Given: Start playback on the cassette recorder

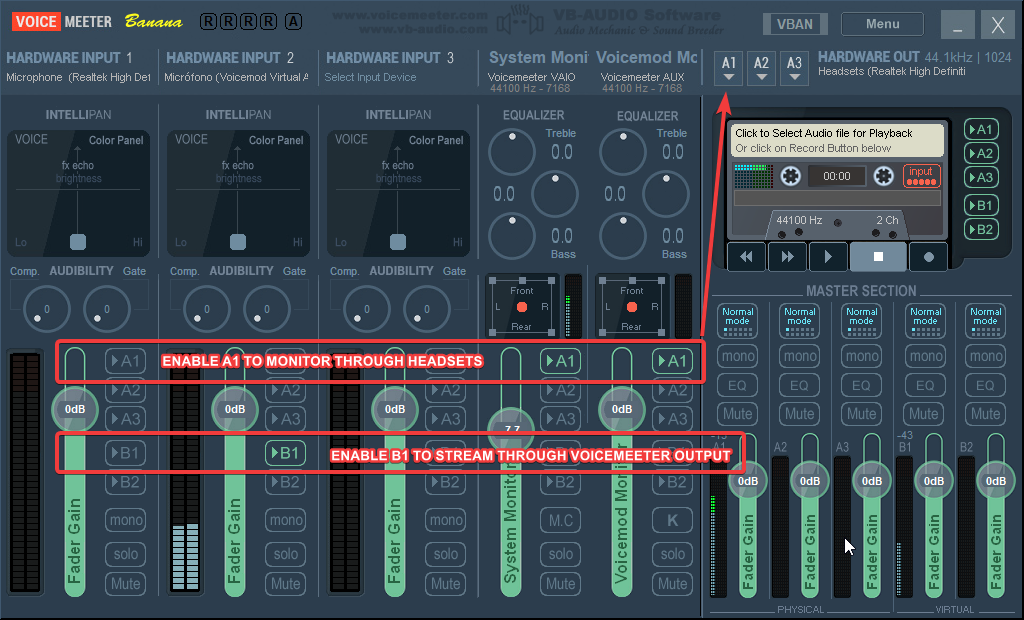Looking at the screenshot, I should (x=828, y=257).
